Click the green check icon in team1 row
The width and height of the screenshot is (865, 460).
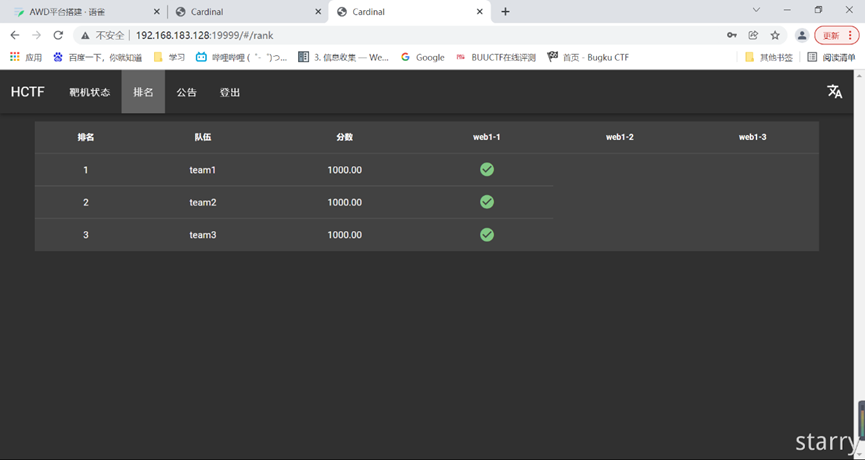tap(487, 169)
